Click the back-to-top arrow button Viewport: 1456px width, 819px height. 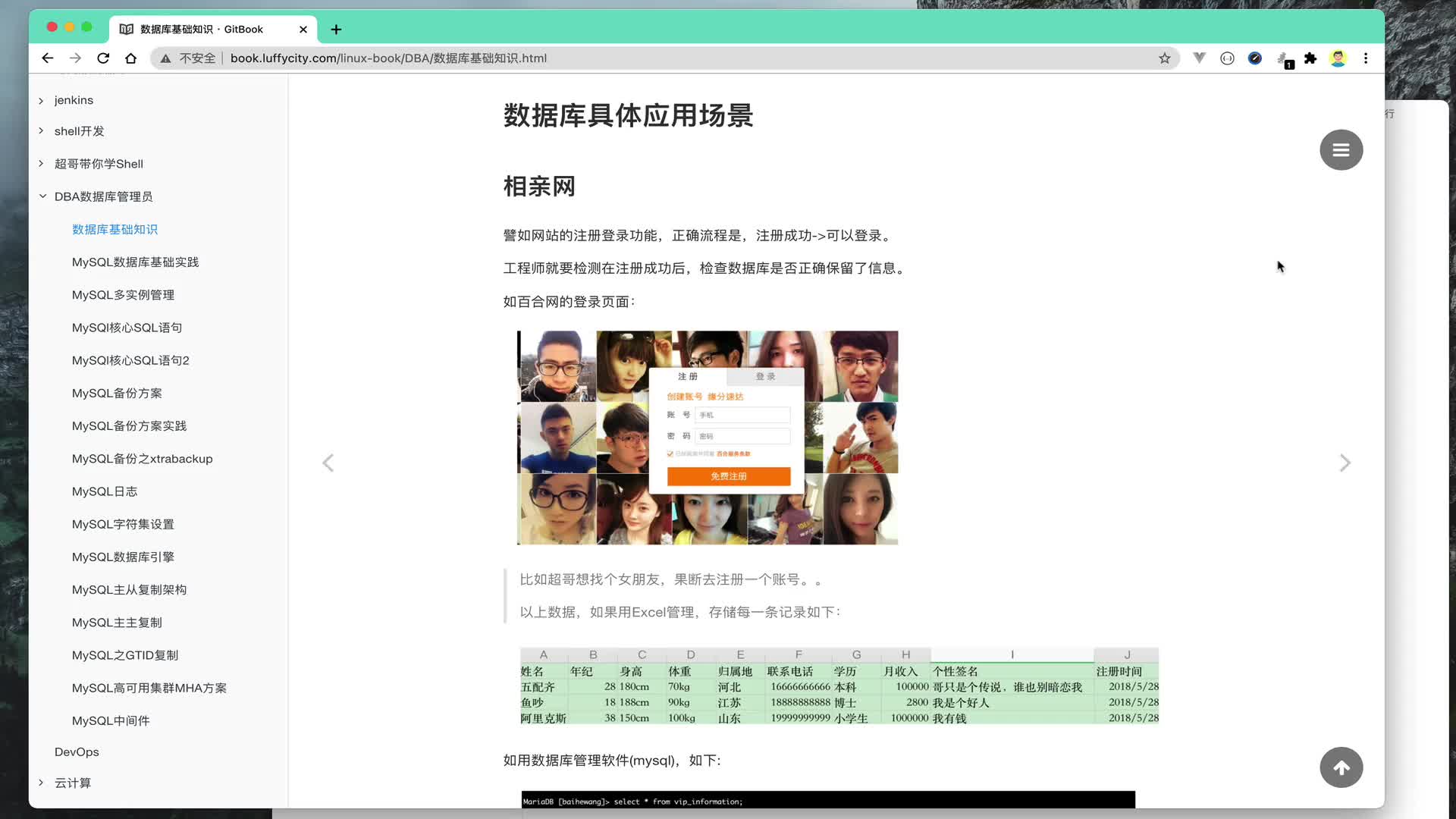[x=1341, y=767]
